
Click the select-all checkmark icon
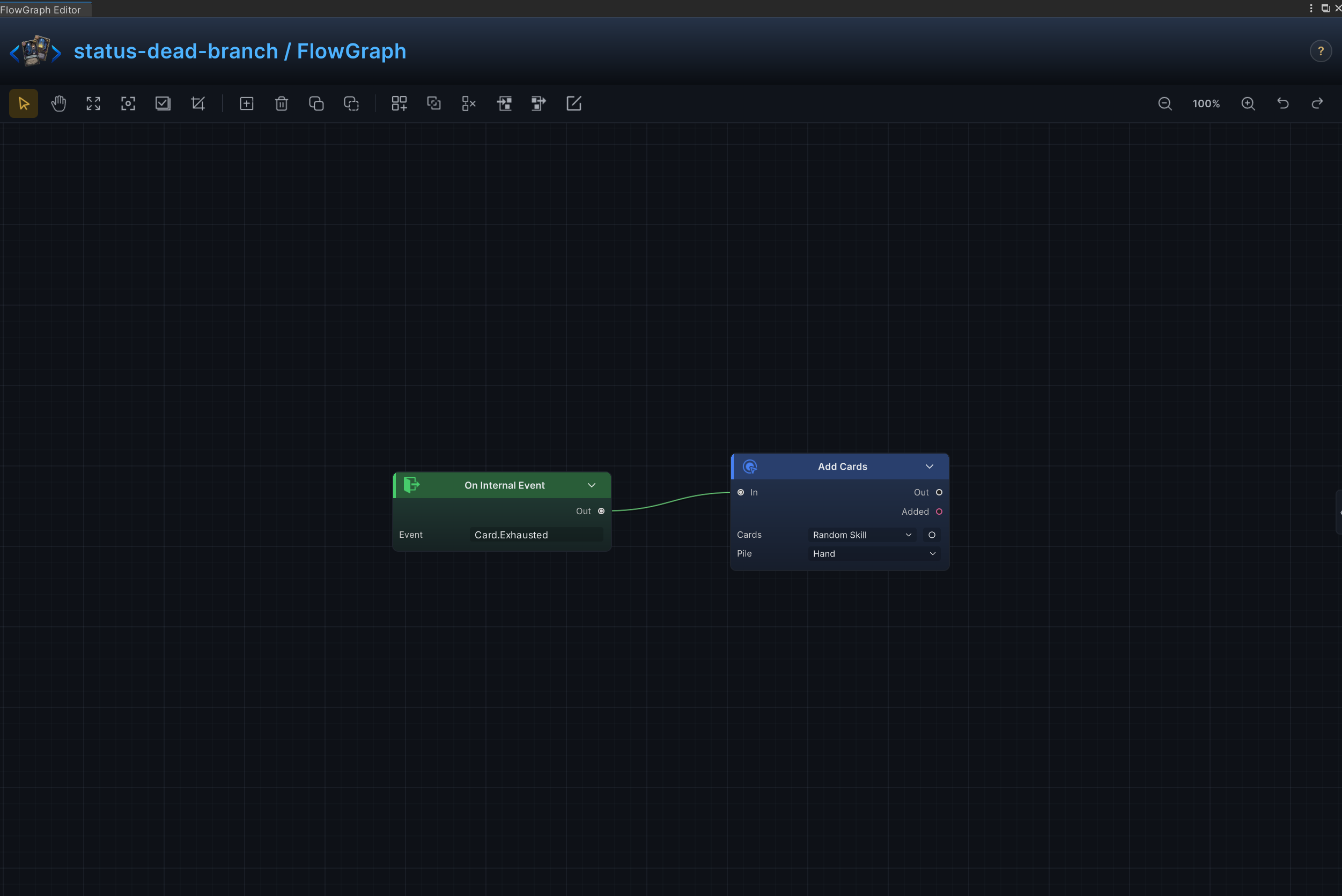163,103
